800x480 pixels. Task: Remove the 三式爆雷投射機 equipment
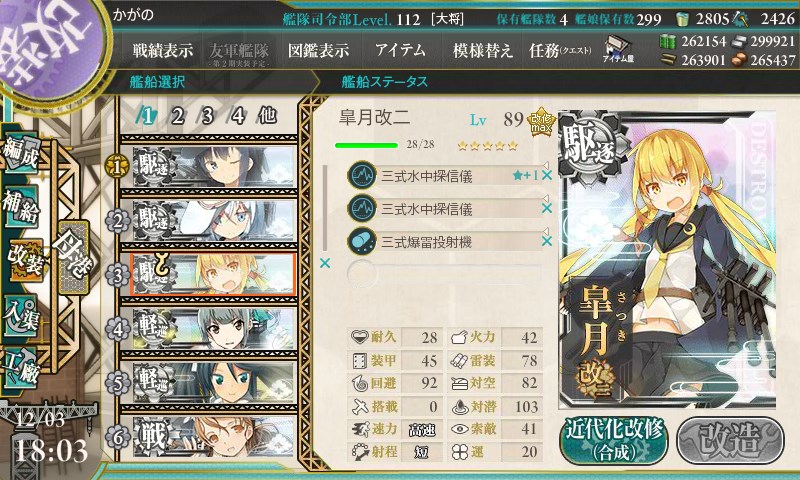tap(546, 241)
